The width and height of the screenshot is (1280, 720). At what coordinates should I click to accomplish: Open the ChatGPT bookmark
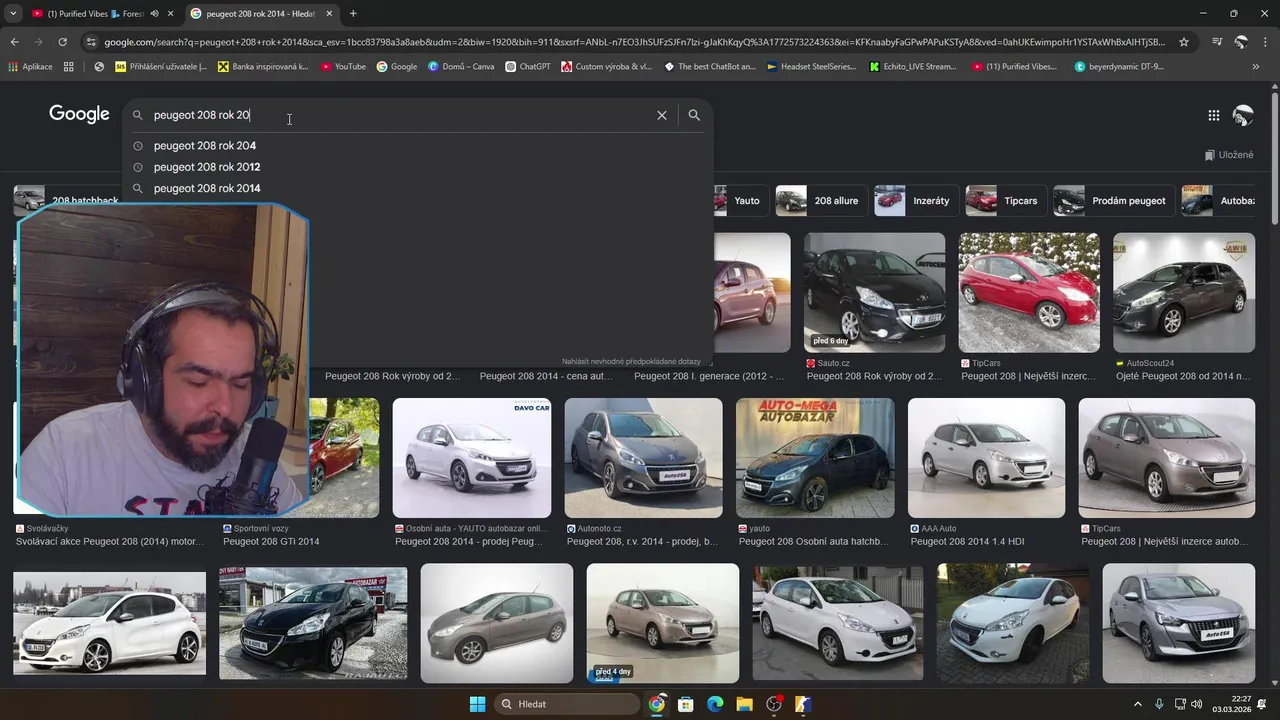tap(528, 67)
